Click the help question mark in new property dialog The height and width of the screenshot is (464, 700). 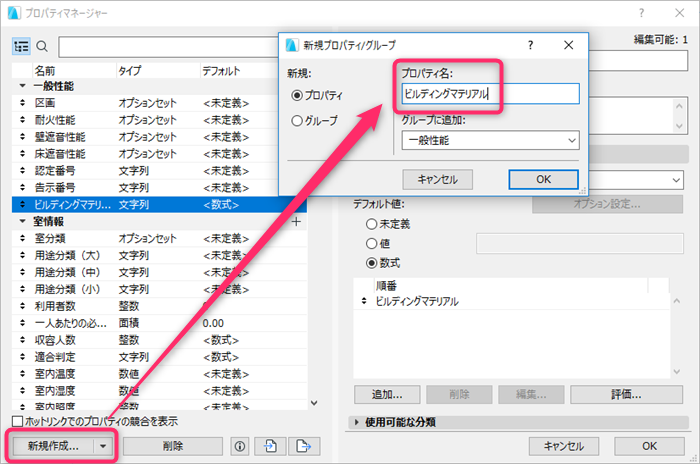[530, 45]
